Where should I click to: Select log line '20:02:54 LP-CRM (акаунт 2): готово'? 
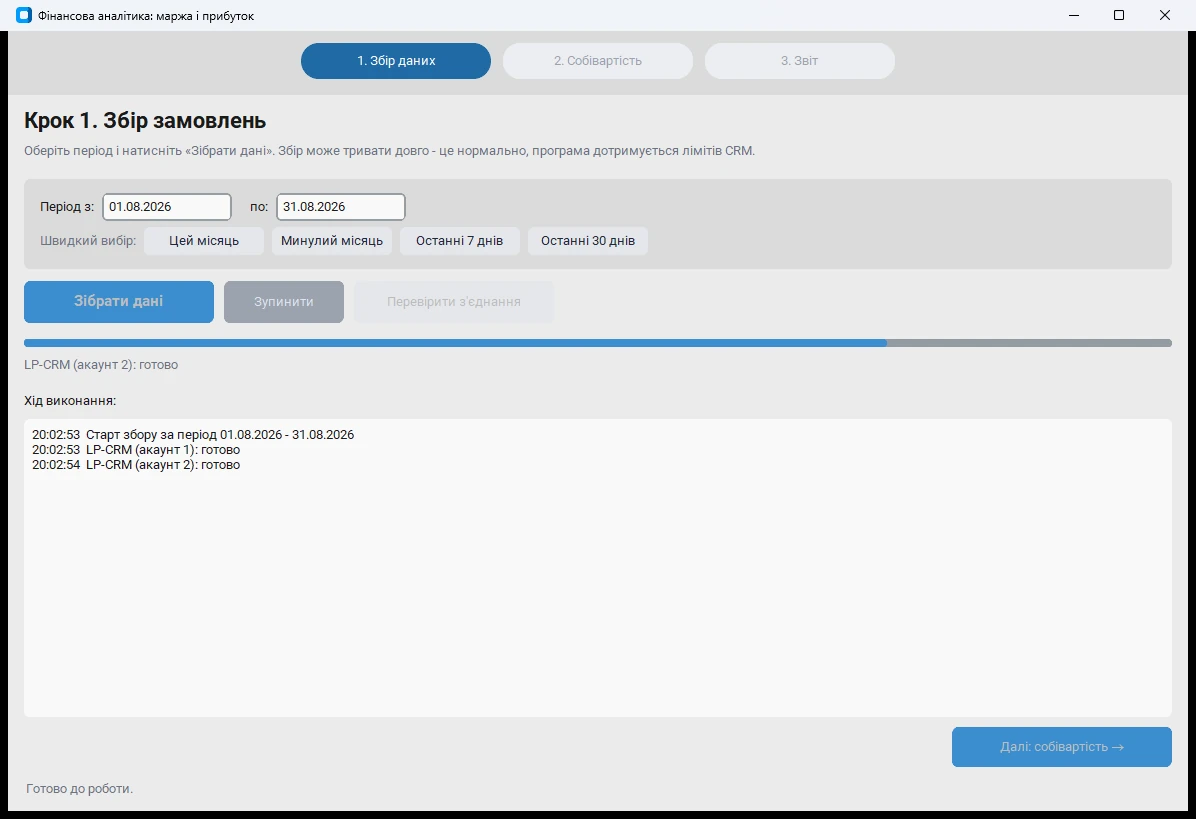[x=136, y=465]
